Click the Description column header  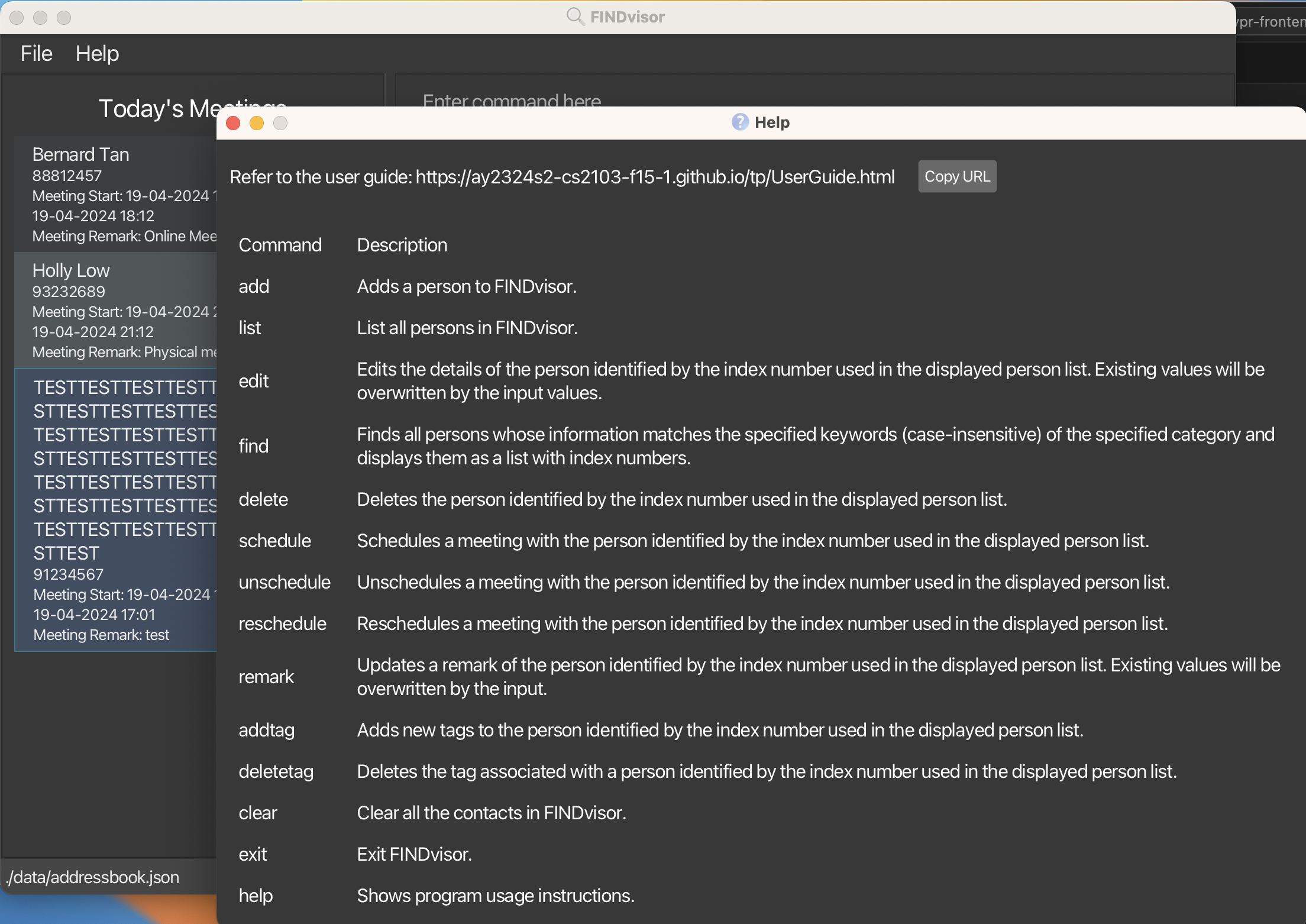402,245
